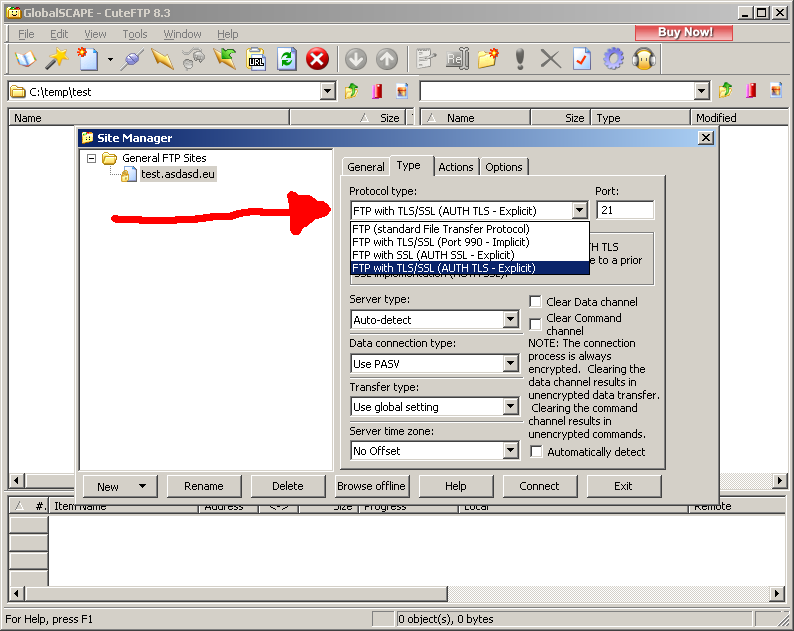This screenshot has width=794, height=631.
Task: Click remote pane page icon after the bookmark
Action: pos(776,91)
